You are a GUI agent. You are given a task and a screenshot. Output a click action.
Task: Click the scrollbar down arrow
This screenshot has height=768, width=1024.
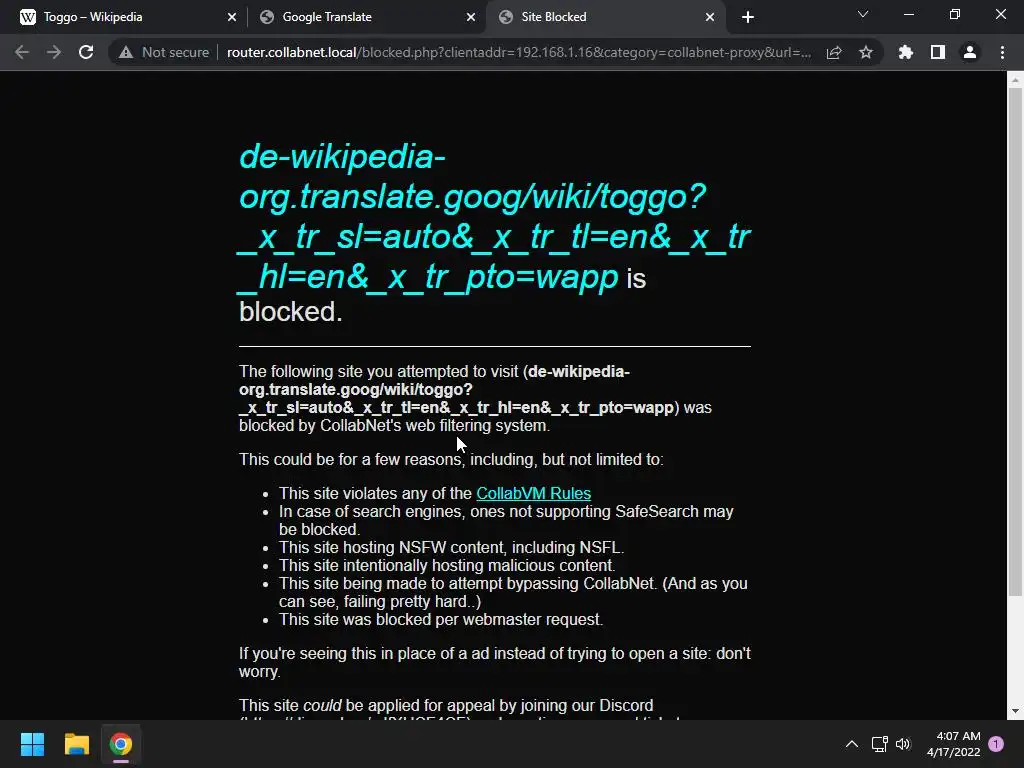click(x=1015, y=711)
